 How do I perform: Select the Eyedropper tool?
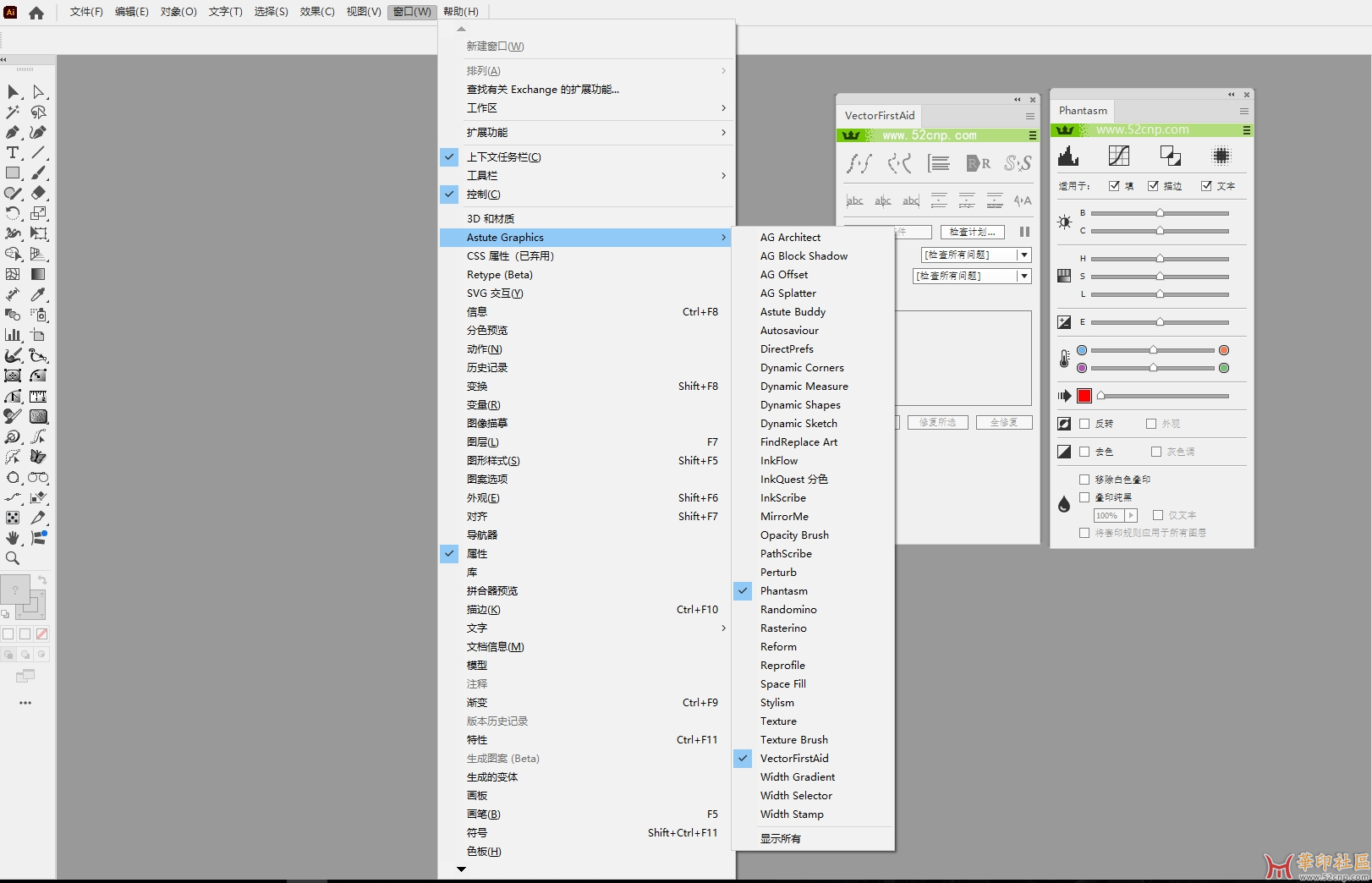38,294
